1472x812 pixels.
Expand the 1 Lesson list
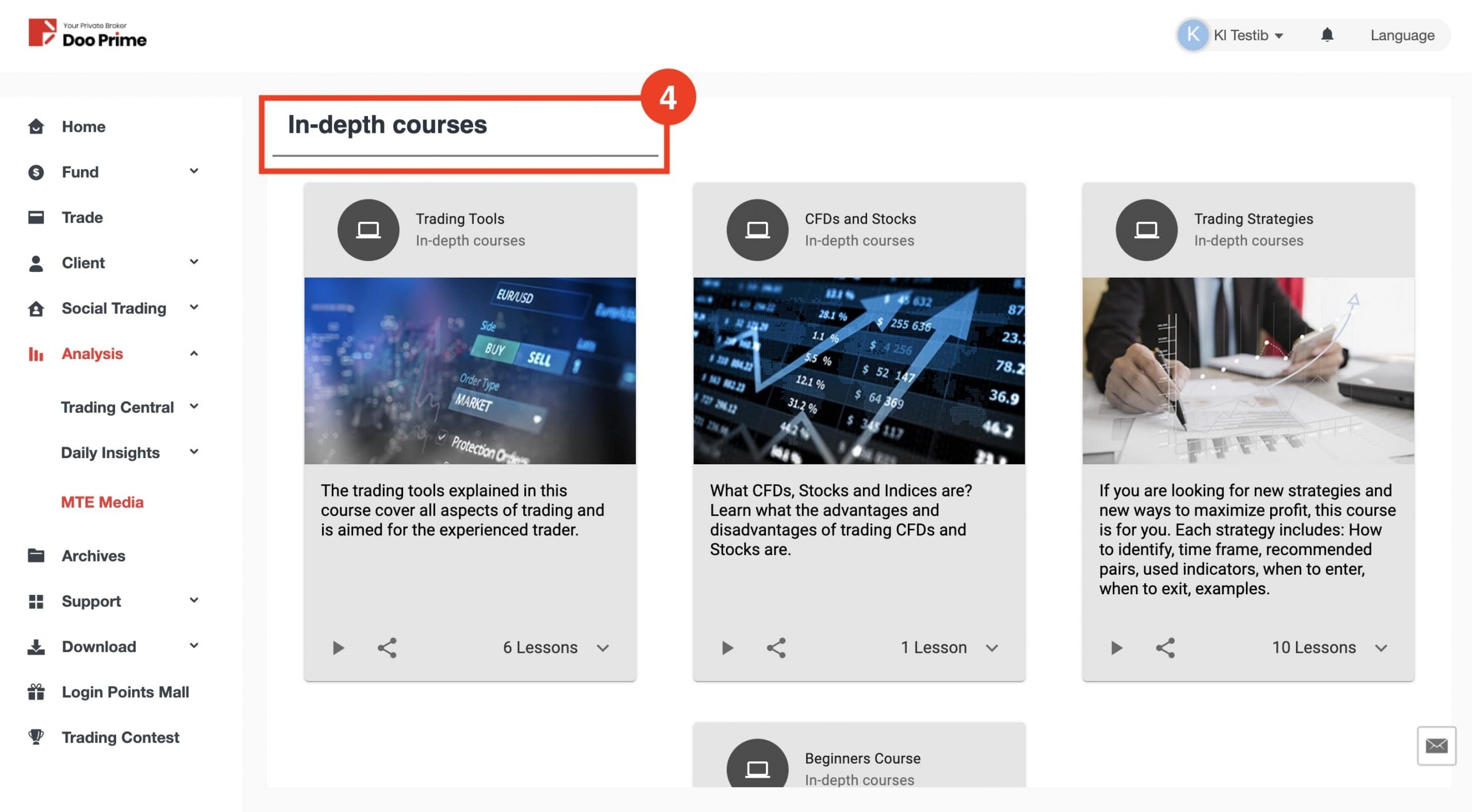992,648
